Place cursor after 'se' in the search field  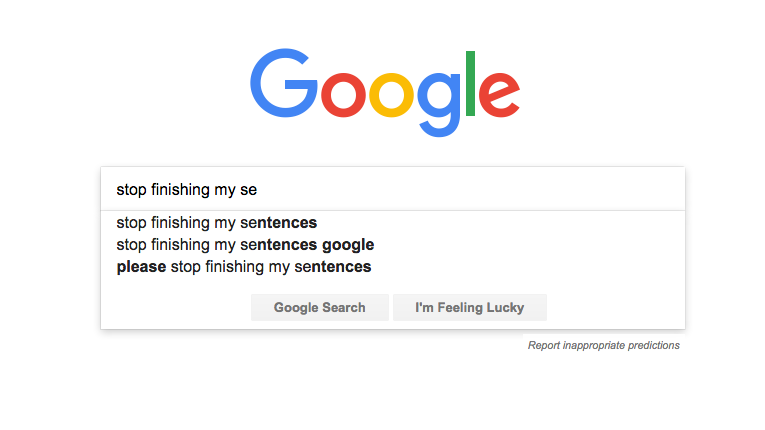click(258, 189)
